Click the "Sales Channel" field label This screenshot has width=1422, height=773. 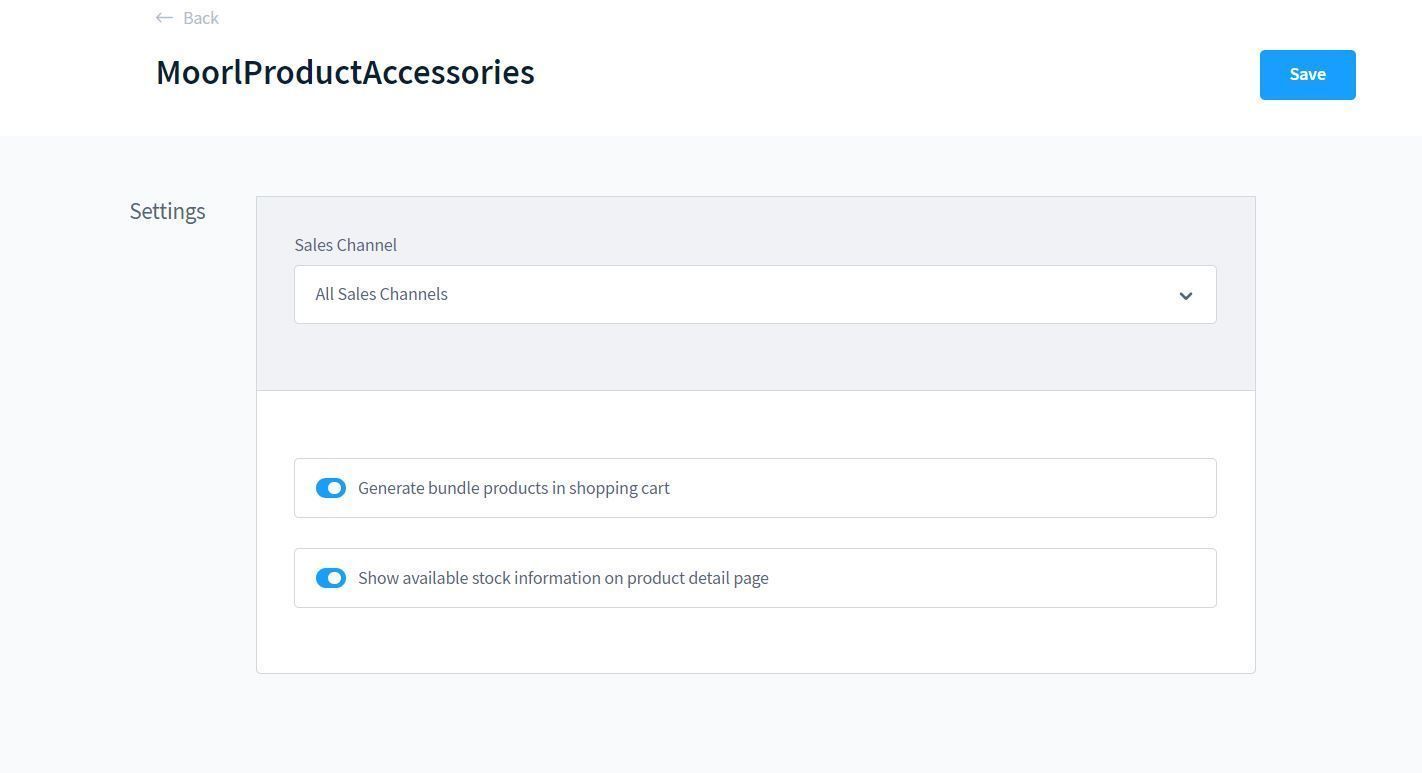[x=345, y=245]
